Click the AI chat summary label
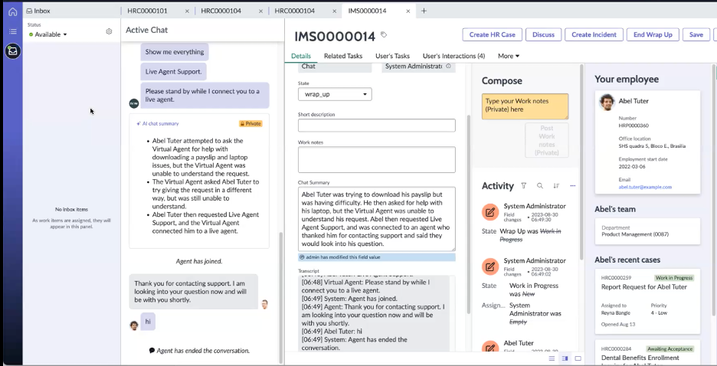The image size is (717, 366). (x=158, y=124)
